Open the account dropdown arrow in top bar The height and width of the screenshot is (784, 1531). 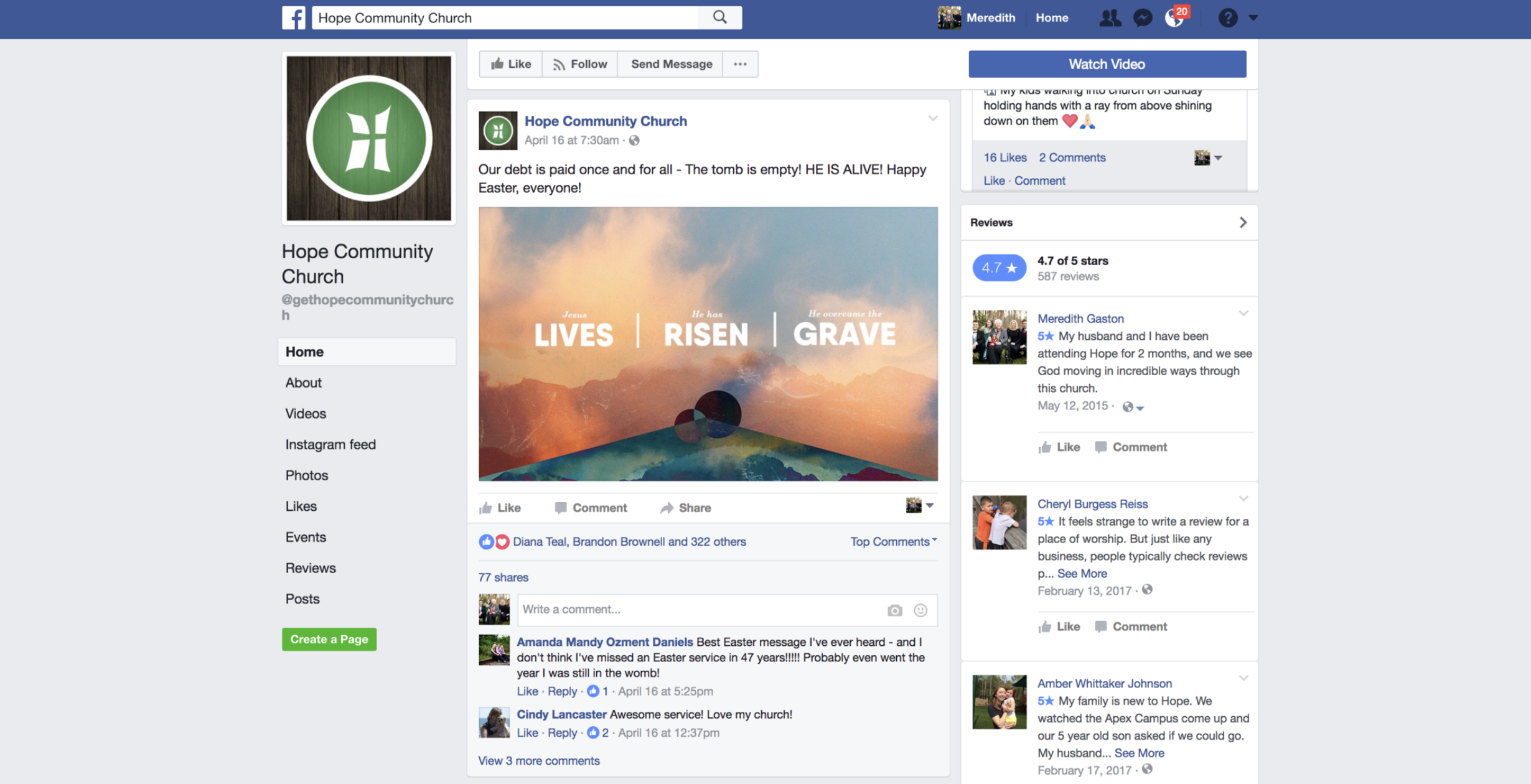pos(1253,17)
